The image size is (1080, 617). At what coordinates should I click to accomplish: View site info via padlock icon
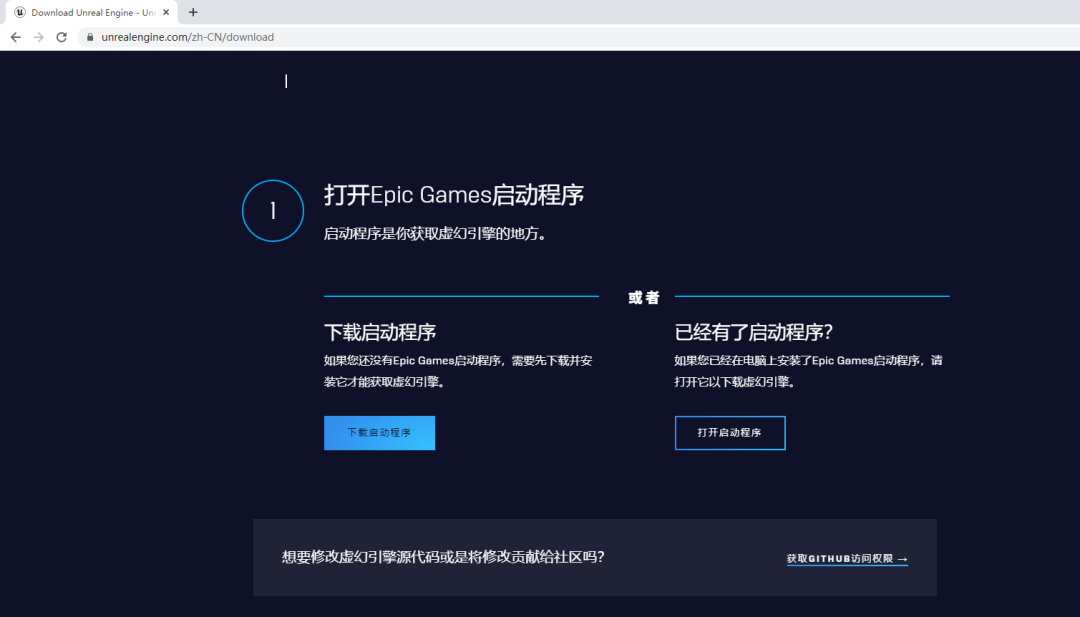click(x=90, y=37)
